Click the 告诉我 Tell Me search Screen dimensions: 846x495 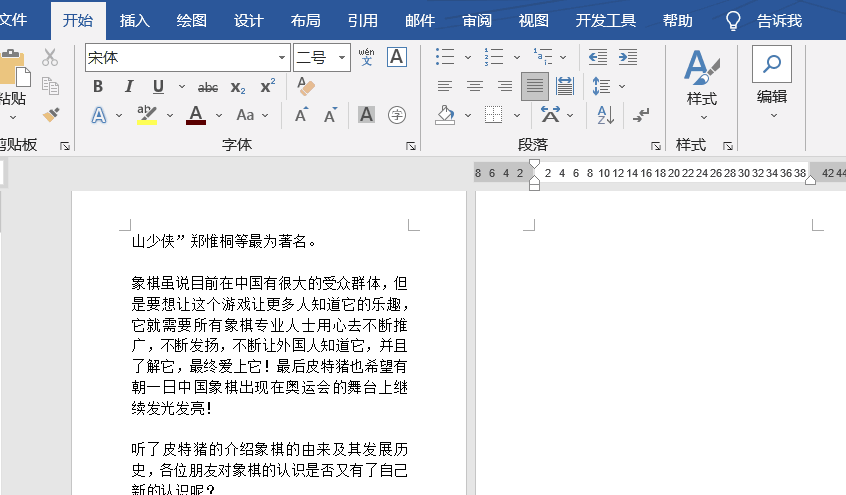pyautogui.click(x=763, y=21)
